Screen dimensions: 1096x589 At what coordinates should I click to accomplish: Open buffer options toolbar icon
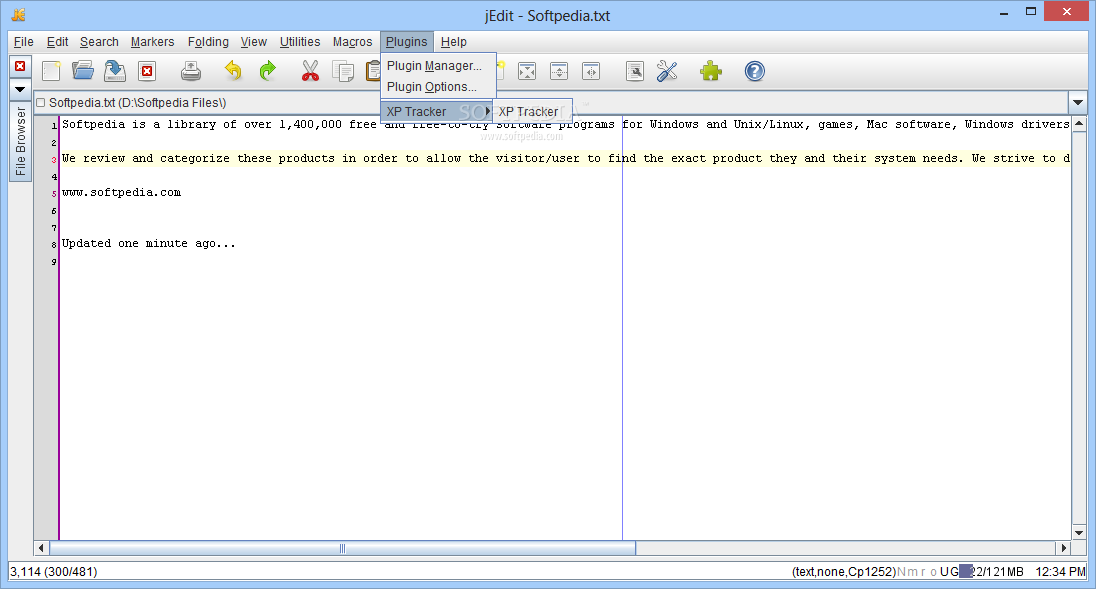point(635,71)
